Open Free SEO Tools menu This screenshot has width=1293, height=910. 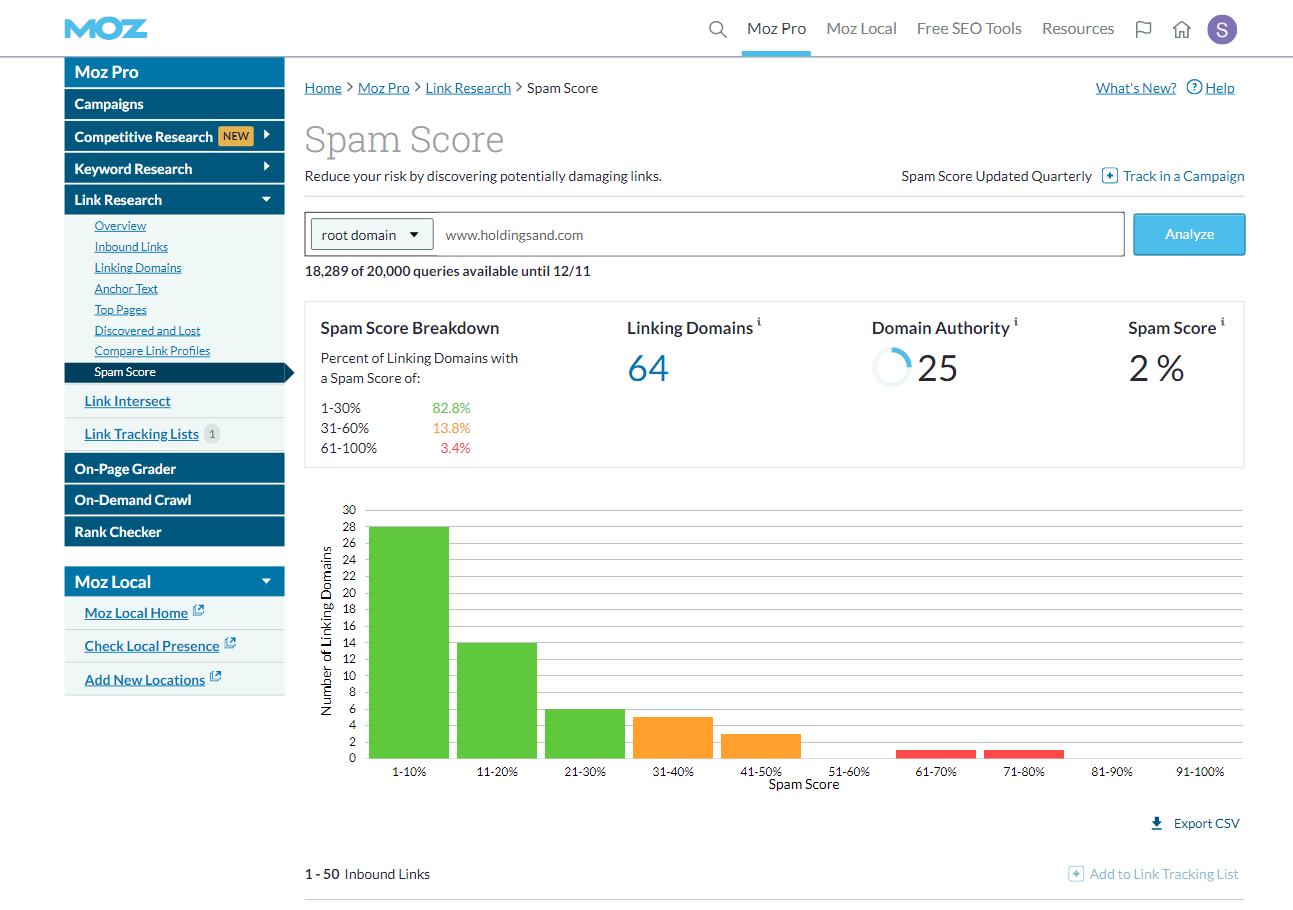[x=969, y=29]
